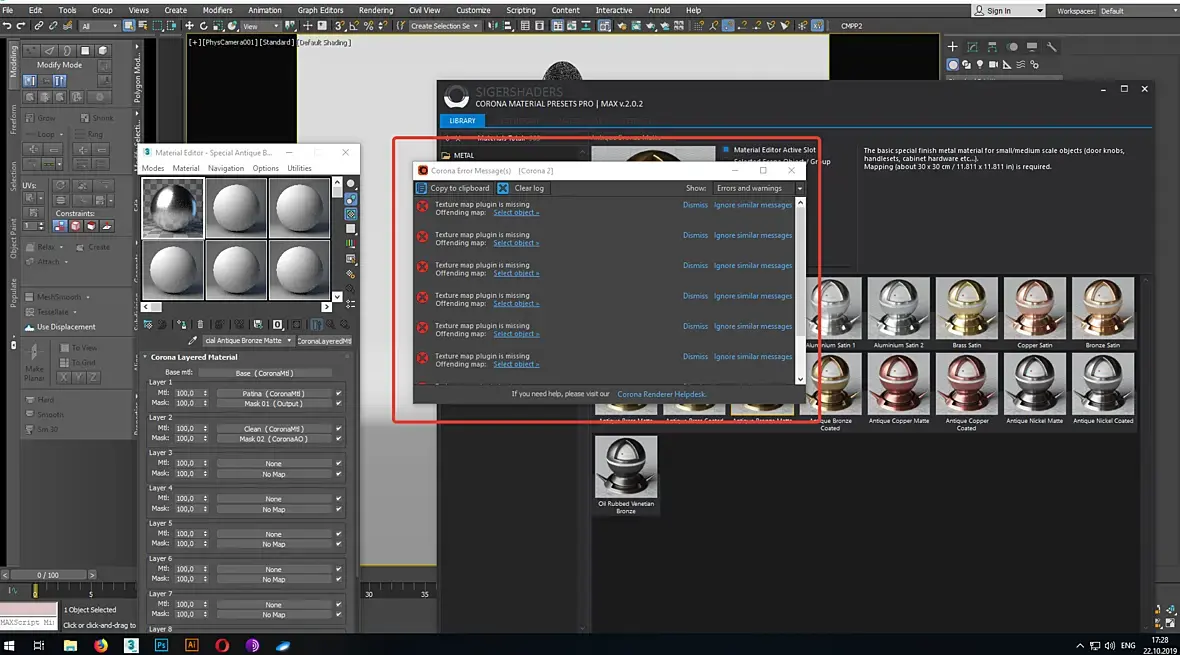This screenshot has width=1180, height=655.
Task: Select the Lights category icon
Action: point(980,65)
